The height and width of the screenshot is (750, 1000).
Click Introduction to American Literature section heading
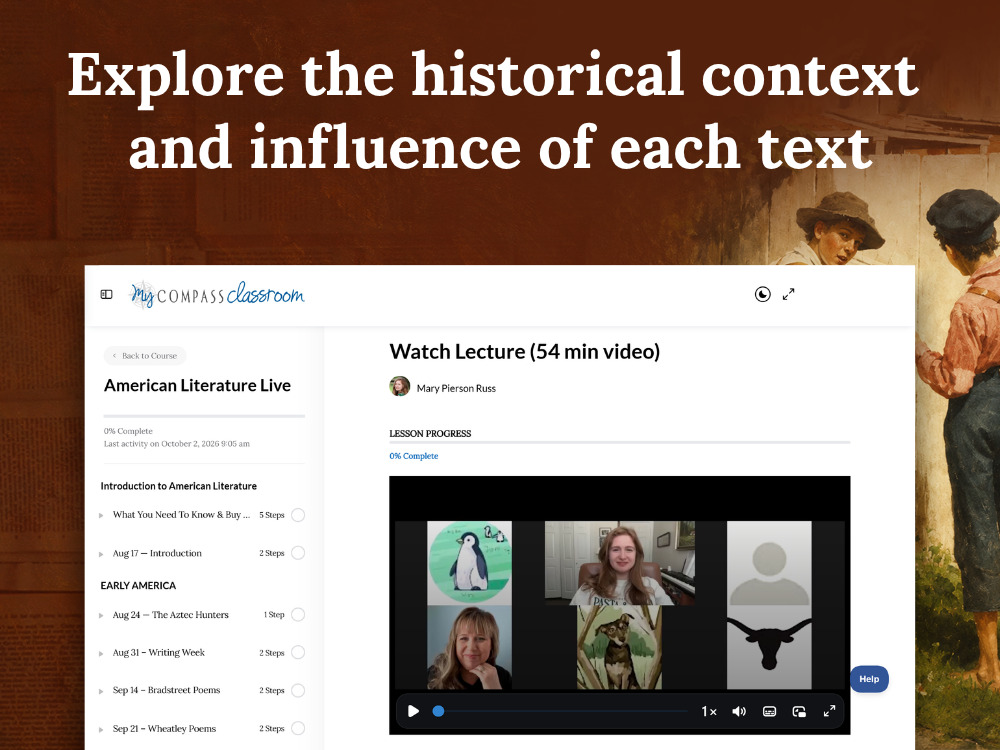point(179,486)
